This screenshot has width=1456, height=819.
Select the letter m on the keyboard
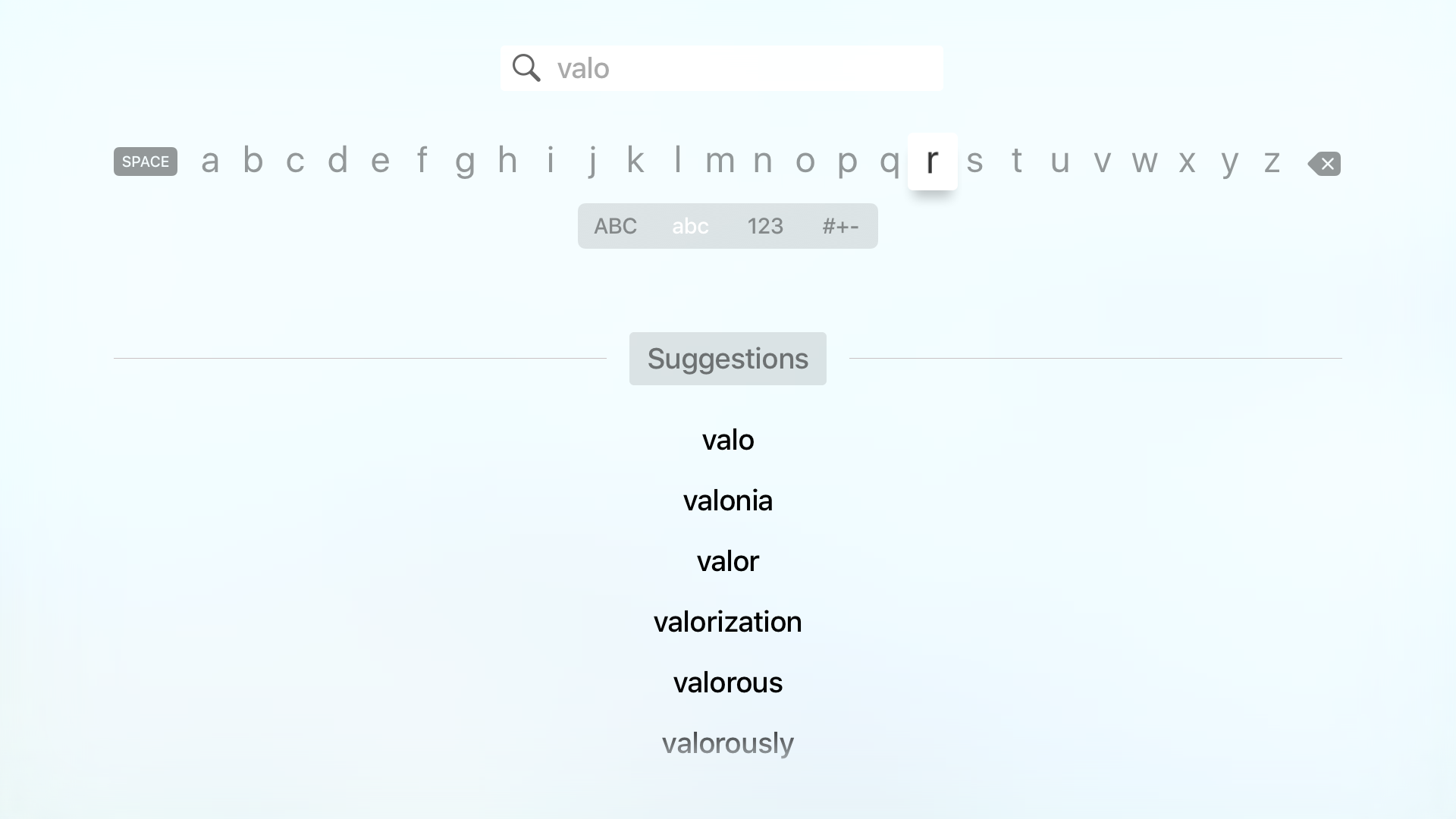pyautogui.click(x=720, y=161)
